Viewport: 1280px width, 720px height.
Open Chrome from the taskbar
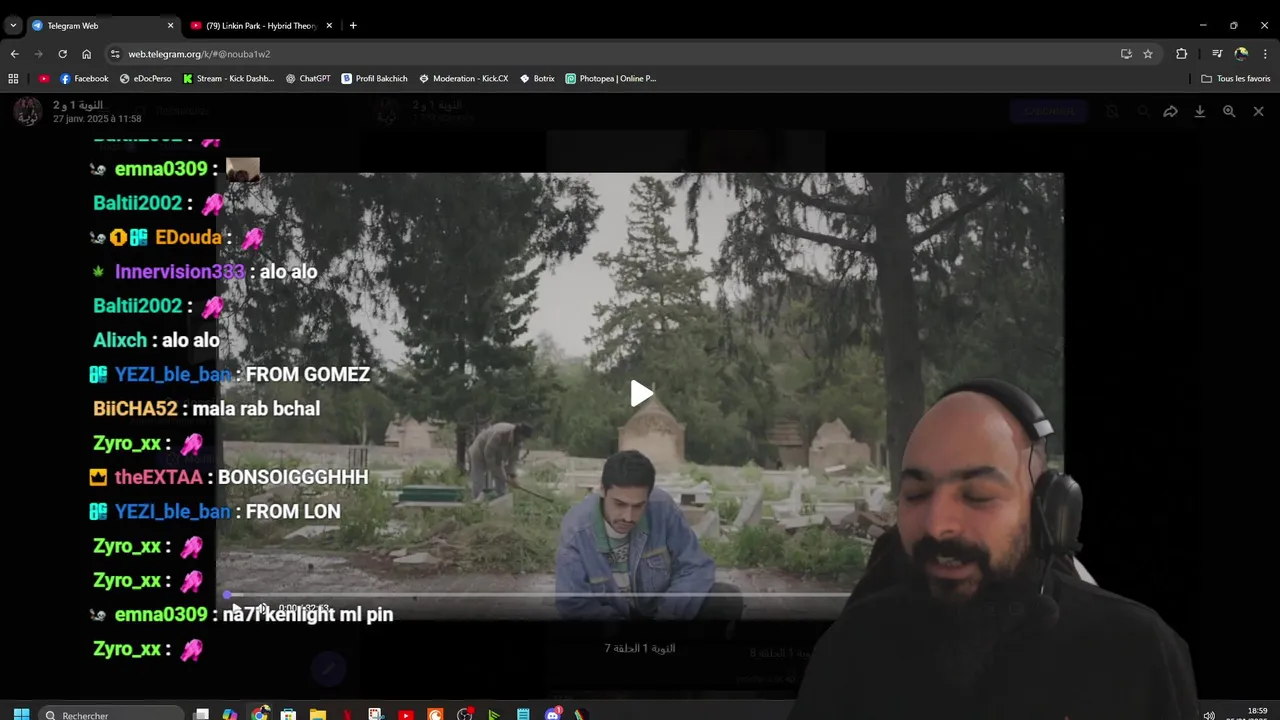(260, 714)
